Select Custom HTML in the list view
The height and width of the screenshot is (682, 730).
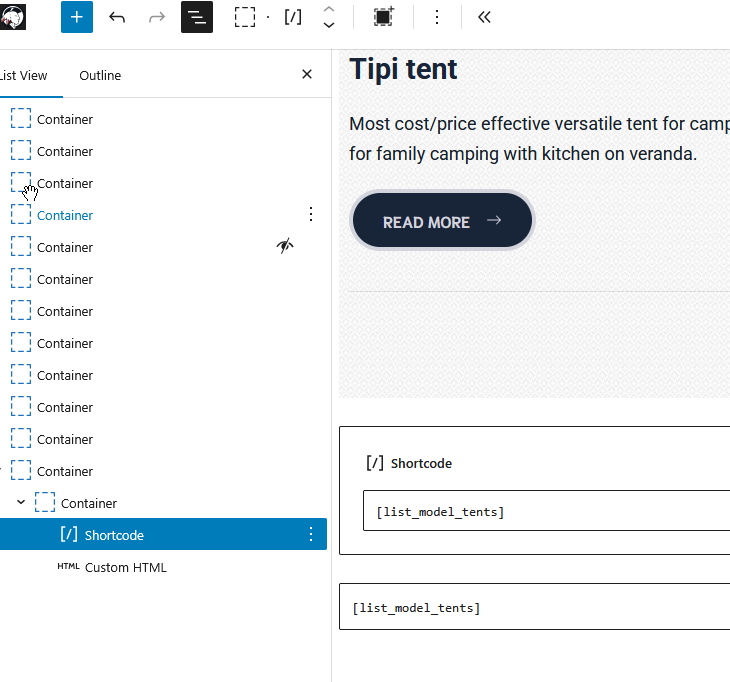pos(125,567)
